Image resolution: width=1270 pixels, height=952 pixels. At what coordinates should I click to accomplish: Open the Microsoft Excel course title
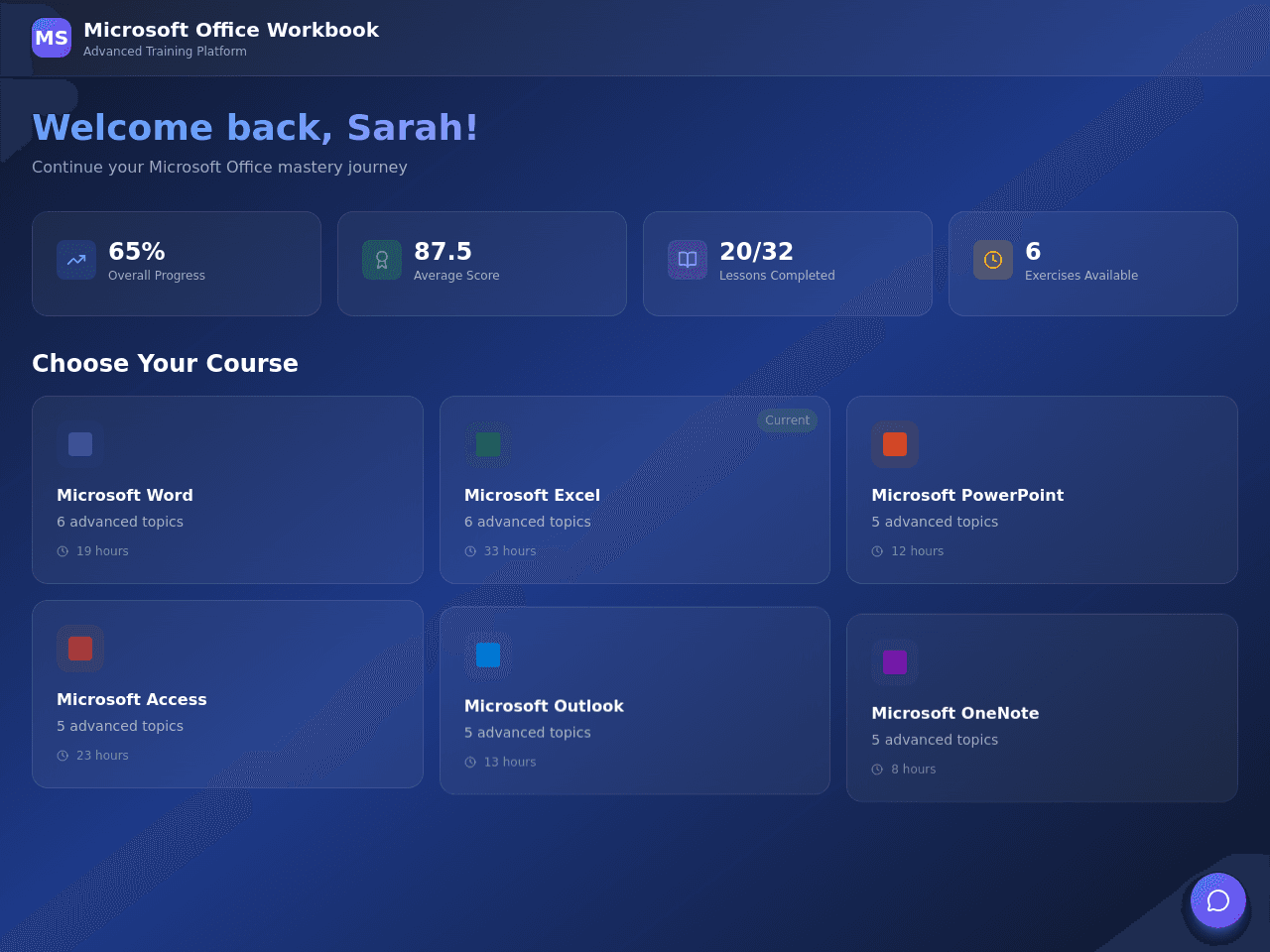tap(532, 495)
